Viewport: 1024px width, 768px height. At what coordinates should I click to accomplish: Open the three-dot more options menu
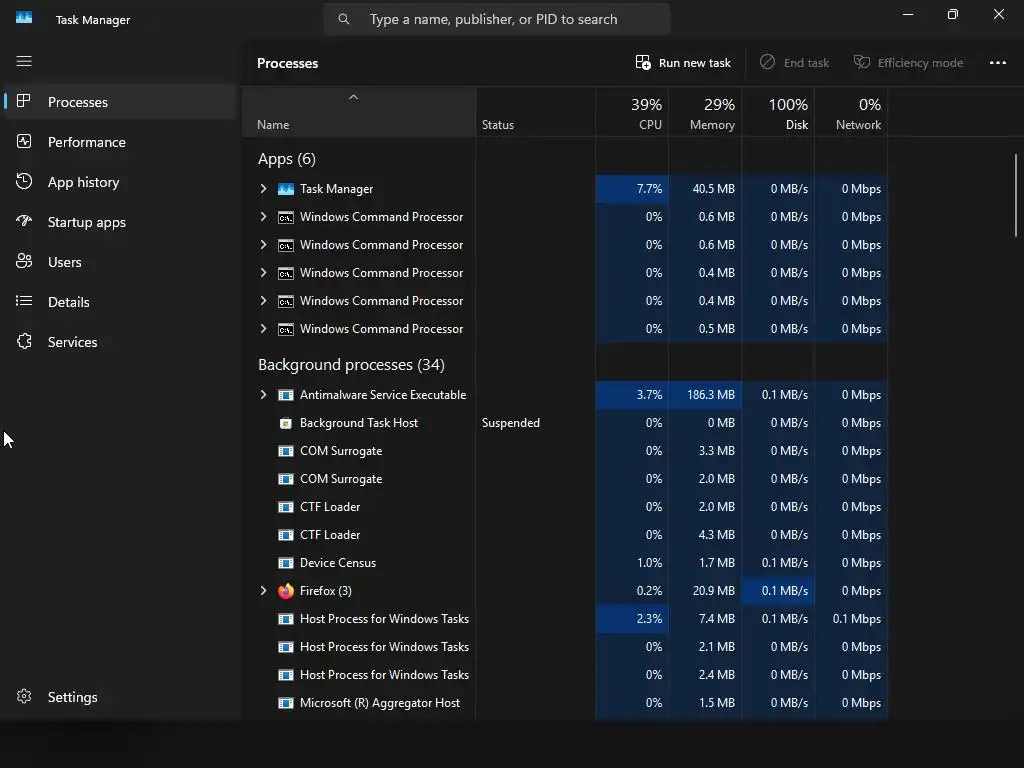point(997,63)
